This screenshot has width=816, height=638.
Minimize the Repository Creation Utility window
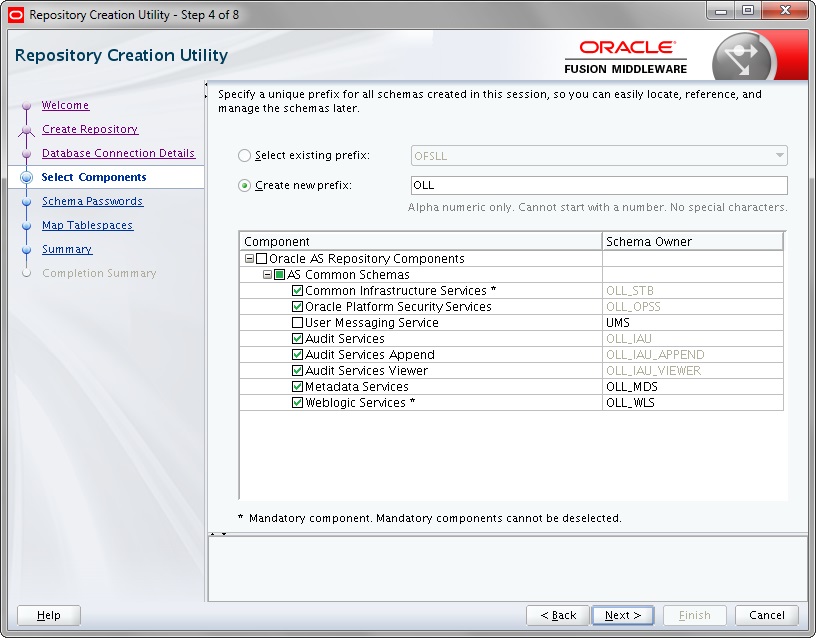pyautogui.click(x=721, y=11)
